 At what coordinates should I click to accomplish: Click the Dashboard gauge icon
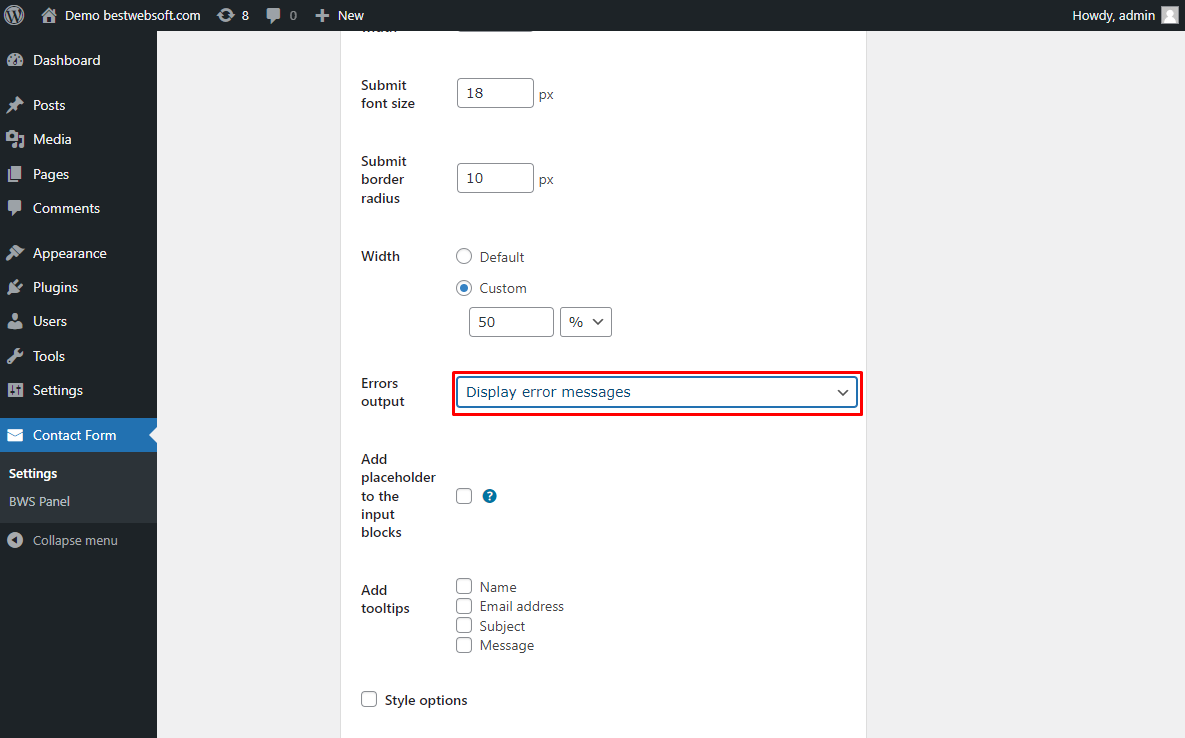click(15, 60)
